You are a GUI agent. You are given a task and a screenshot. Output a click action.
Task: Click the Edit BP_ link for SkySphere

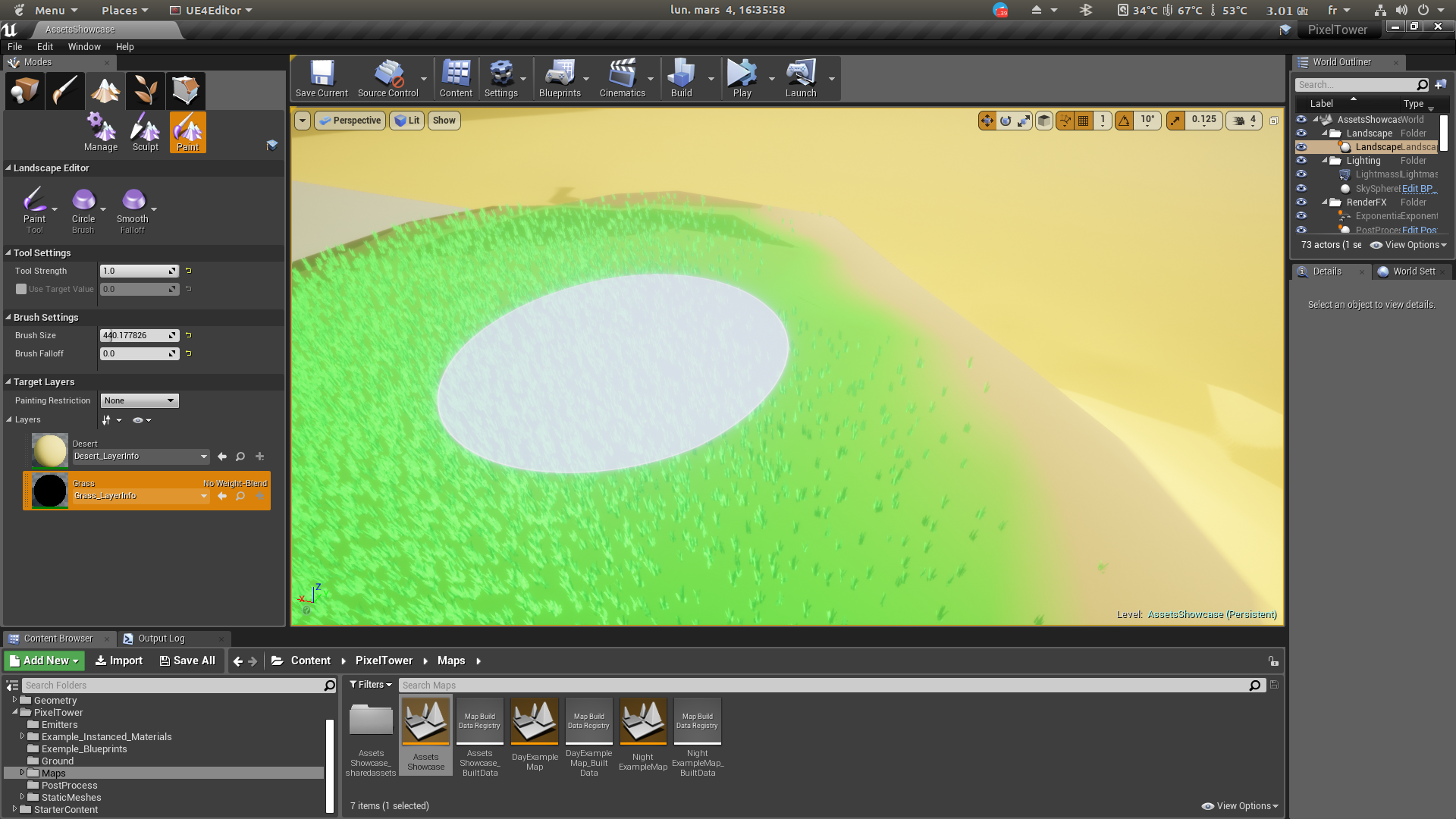coord(1419,189)
